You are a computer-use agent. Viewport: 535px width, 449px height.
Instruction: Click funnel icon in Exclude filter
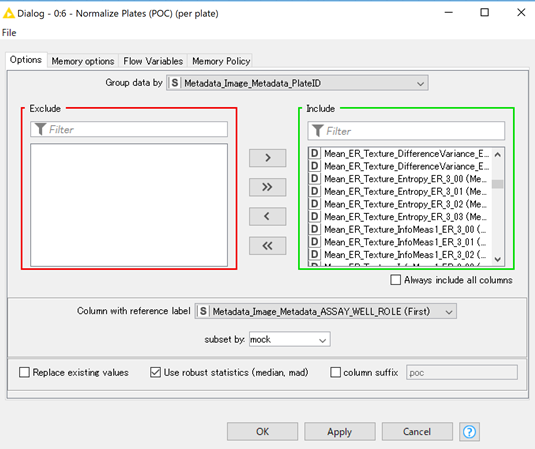(40, 129)
